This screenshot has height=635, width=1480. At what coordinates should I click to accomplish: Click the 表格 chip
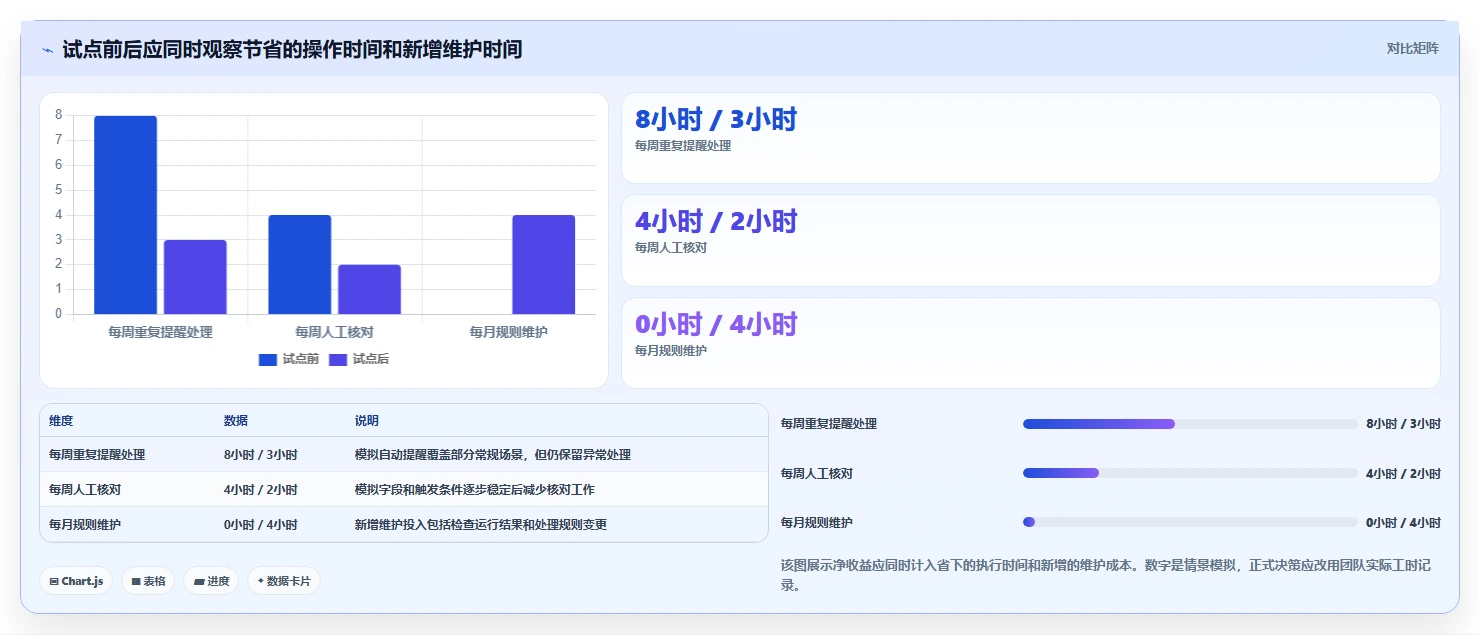tap(148, 581)
